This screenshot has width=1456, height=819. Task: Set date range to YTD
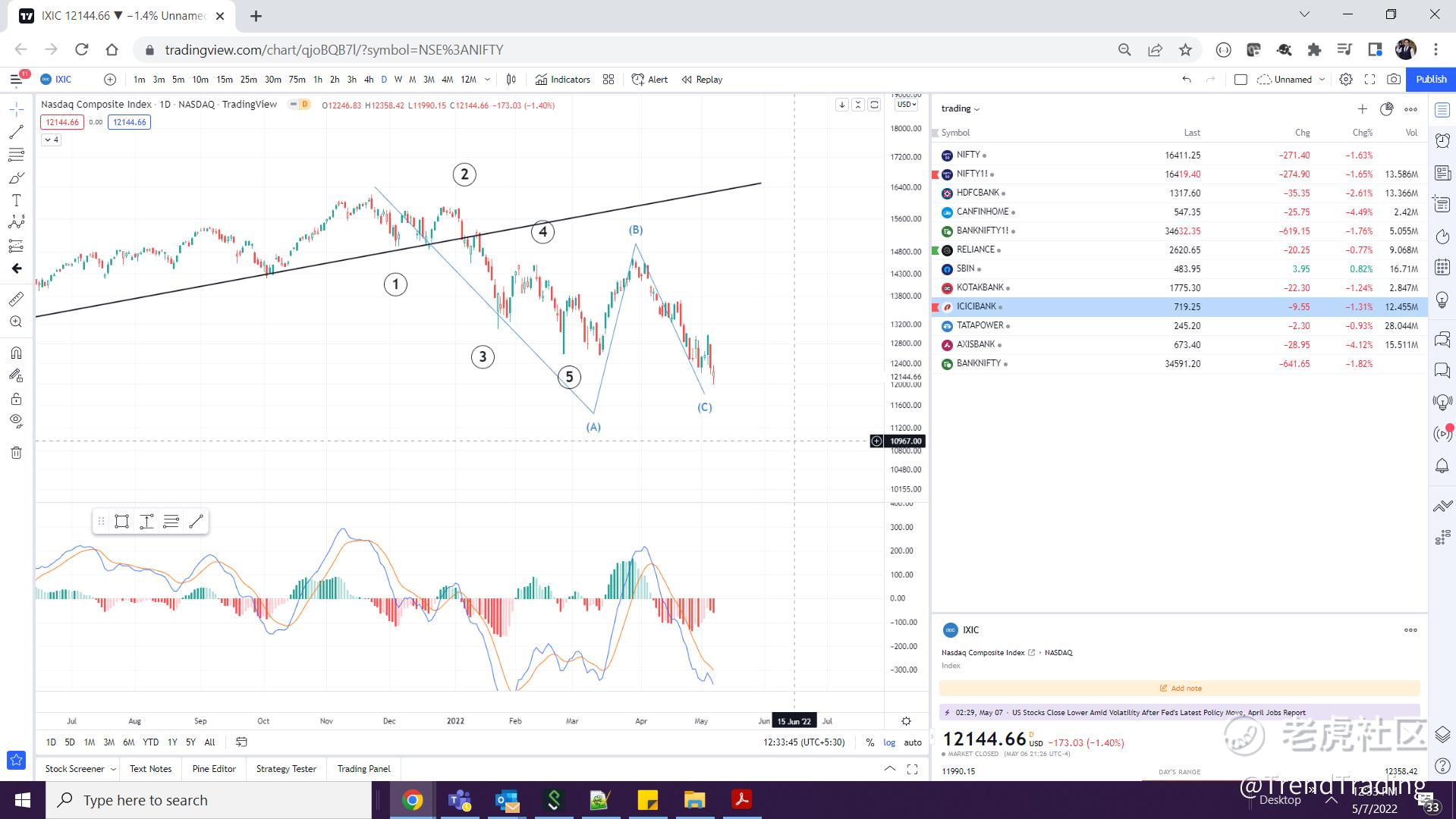coord(151,742)
